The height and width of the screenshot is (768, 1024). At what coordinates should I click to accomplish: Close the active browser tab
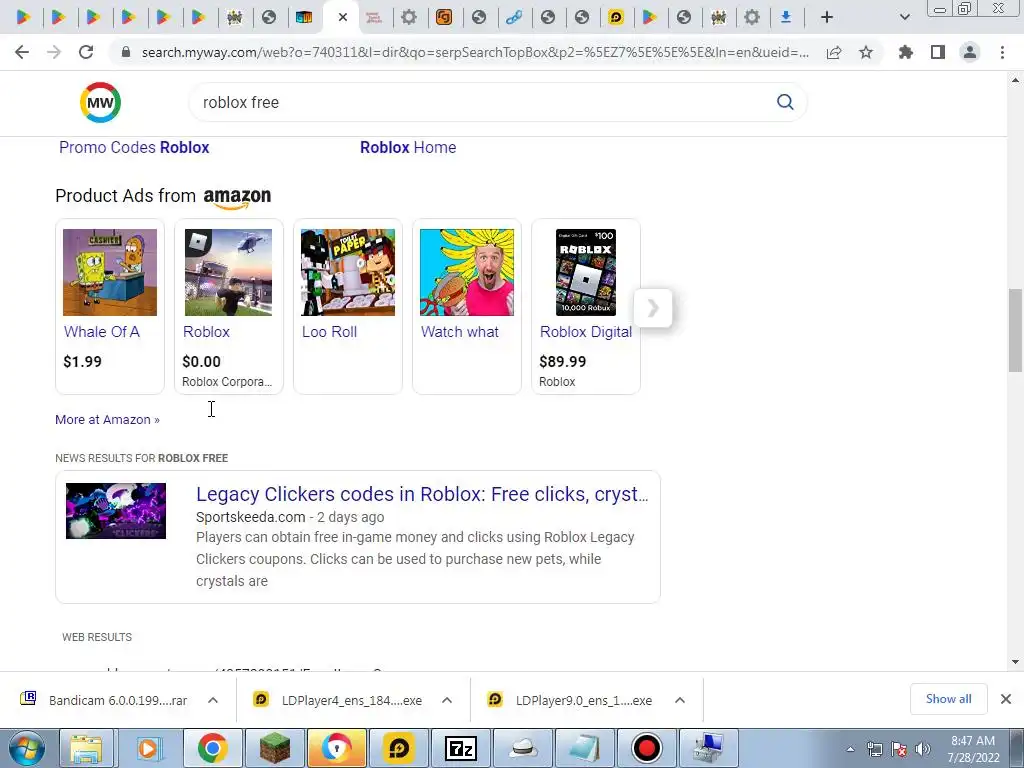[343, 17]
